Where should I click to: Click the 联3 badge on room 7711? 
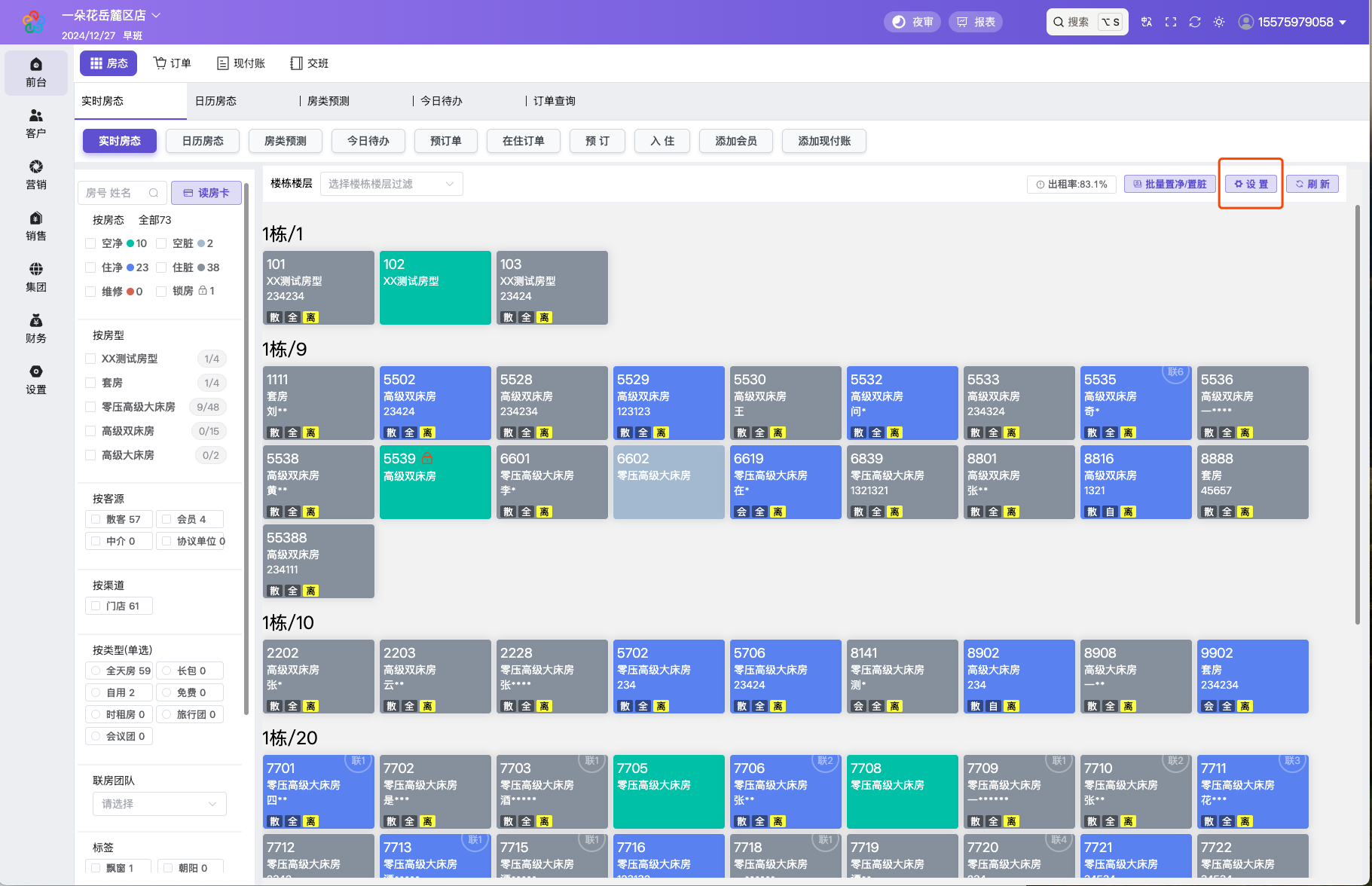coord(1293,761)
